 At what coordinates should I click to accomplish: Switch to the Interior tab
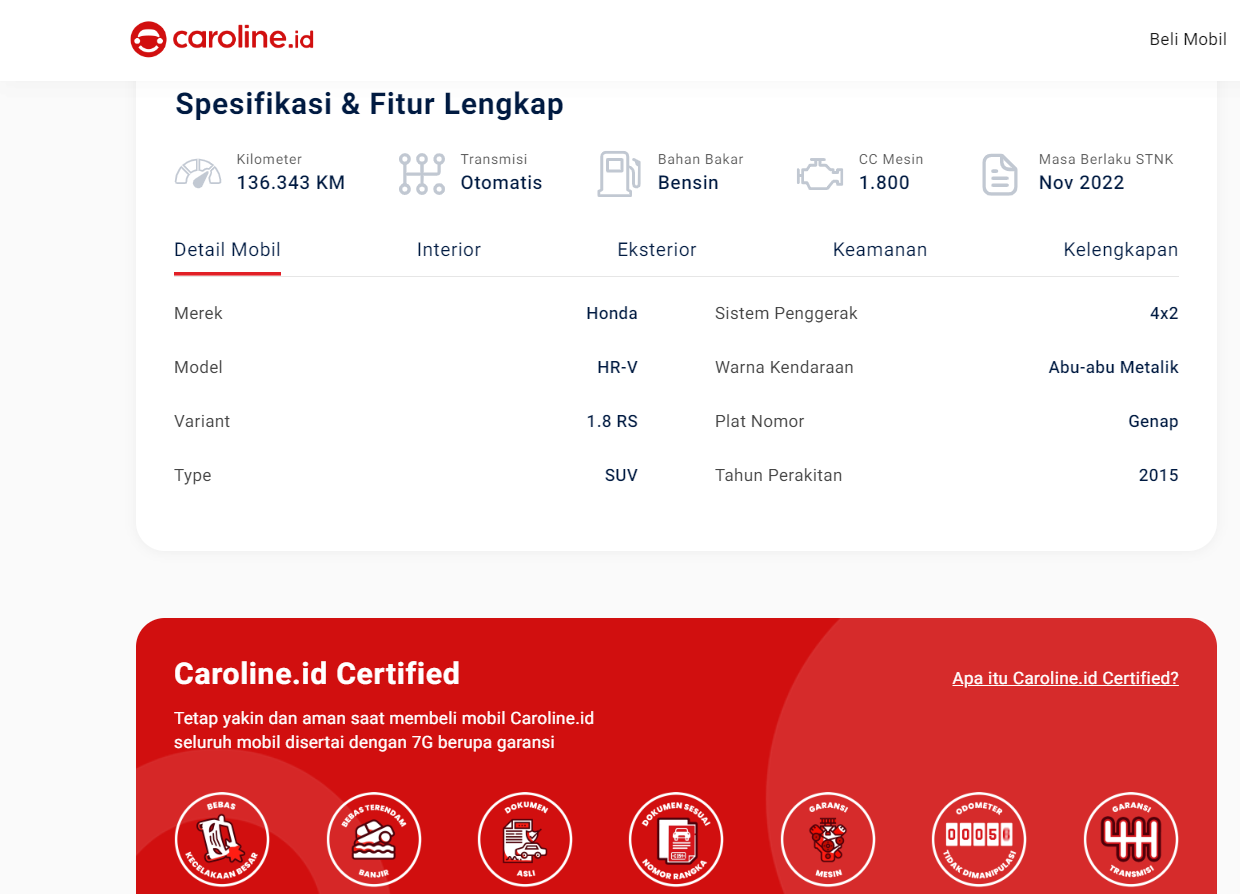click(449, 250)
